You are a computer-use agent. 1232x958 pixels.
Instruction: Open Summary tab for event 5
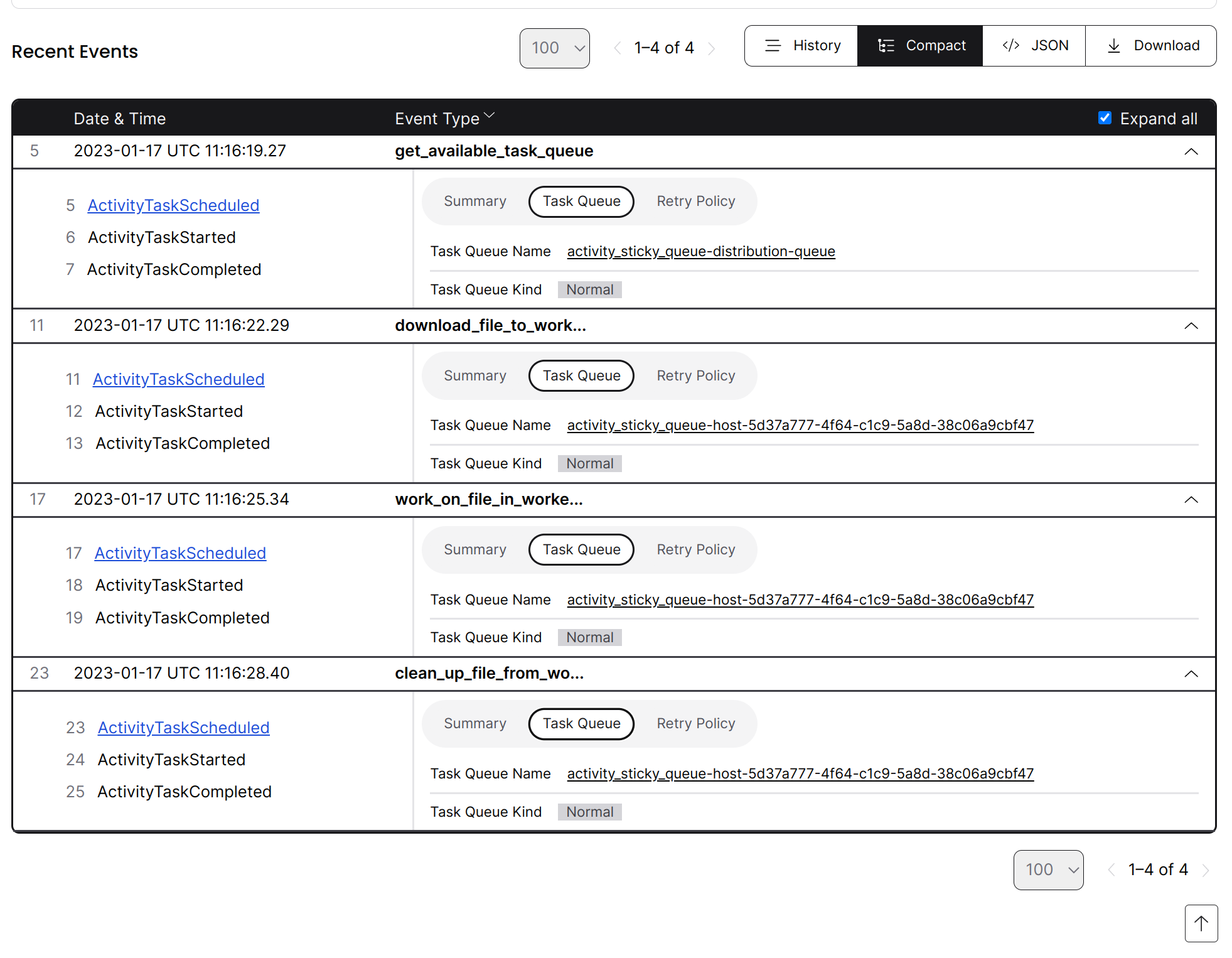tap(475, 202)
